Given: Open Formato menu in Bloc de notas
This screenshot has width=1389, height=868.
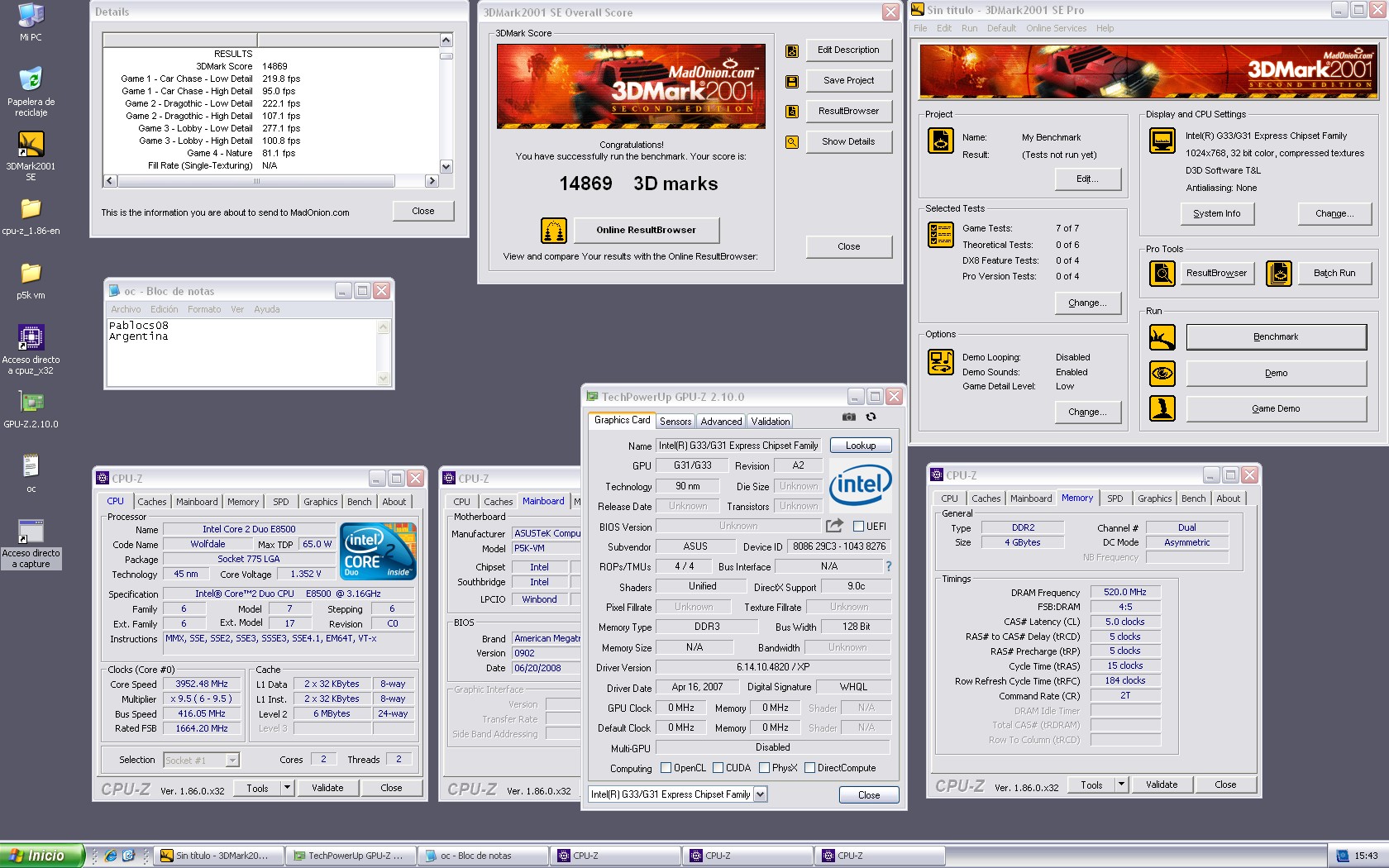Looking at the screenshot, I should (x=204, y=309).
